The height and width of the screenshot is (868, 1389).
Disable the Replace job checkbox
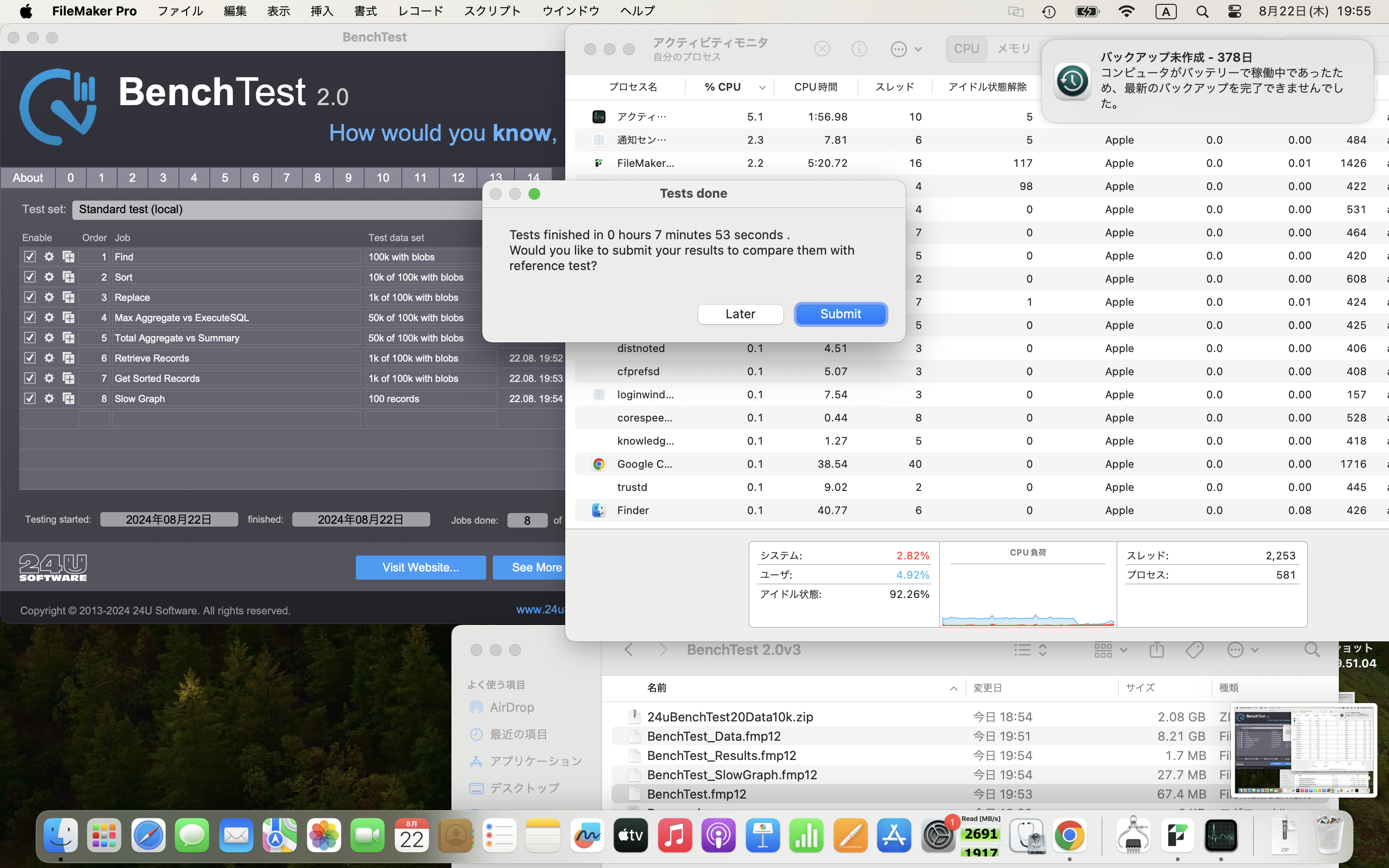click(30, 297)
